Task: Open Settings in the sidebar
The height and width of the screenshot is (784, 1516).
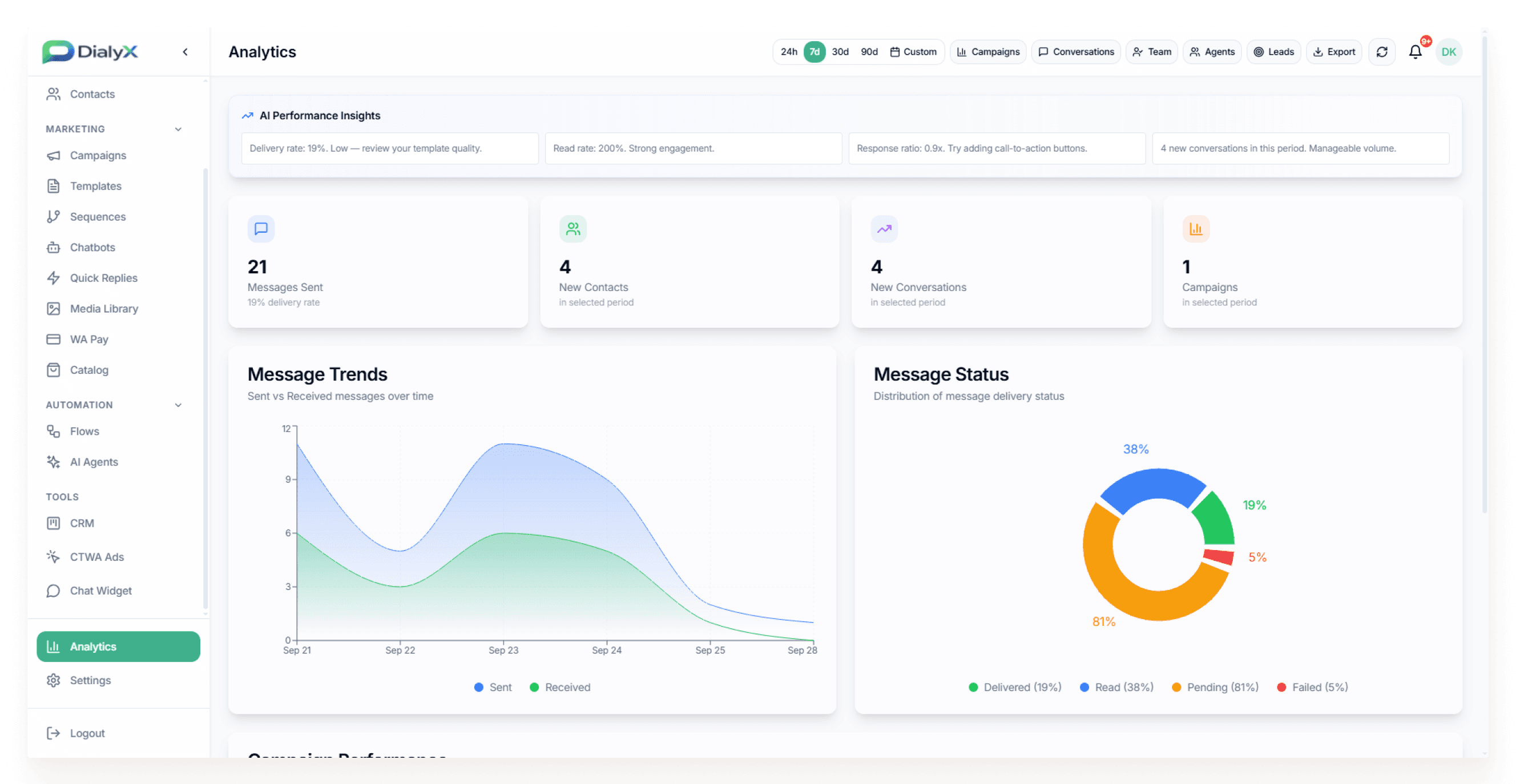Action: 118,681
